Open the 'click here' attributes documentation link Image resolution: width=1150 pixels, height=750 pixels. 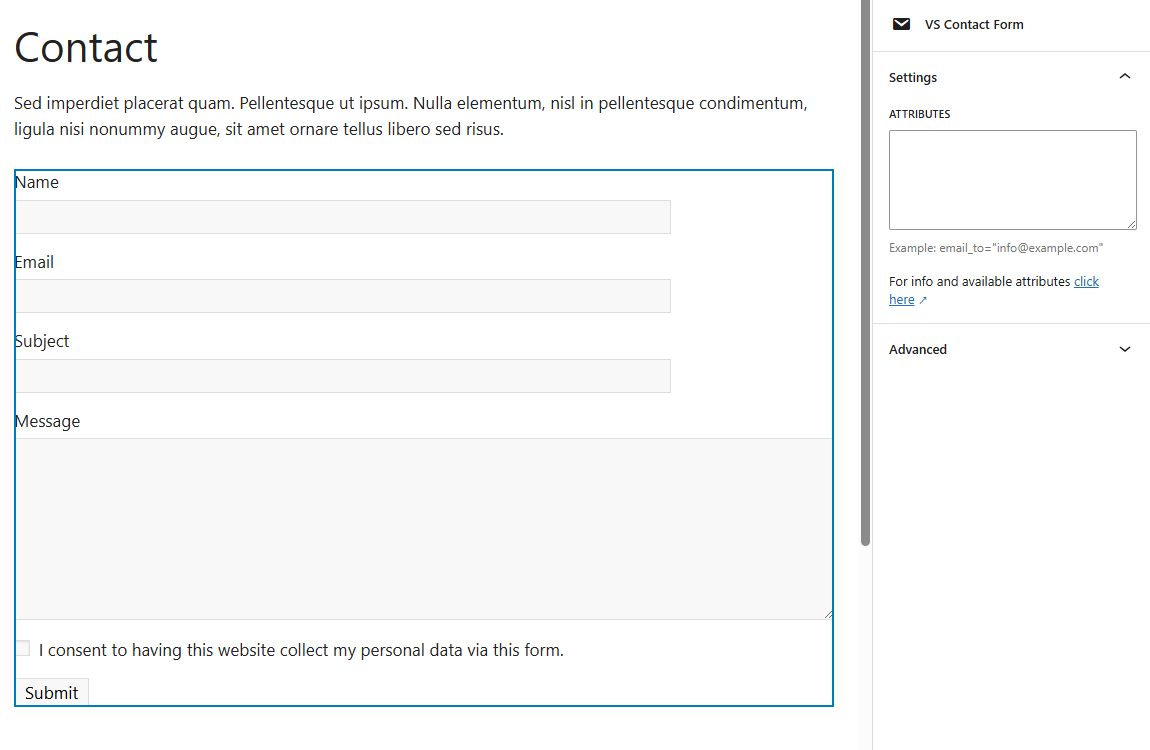point(1086,281)
